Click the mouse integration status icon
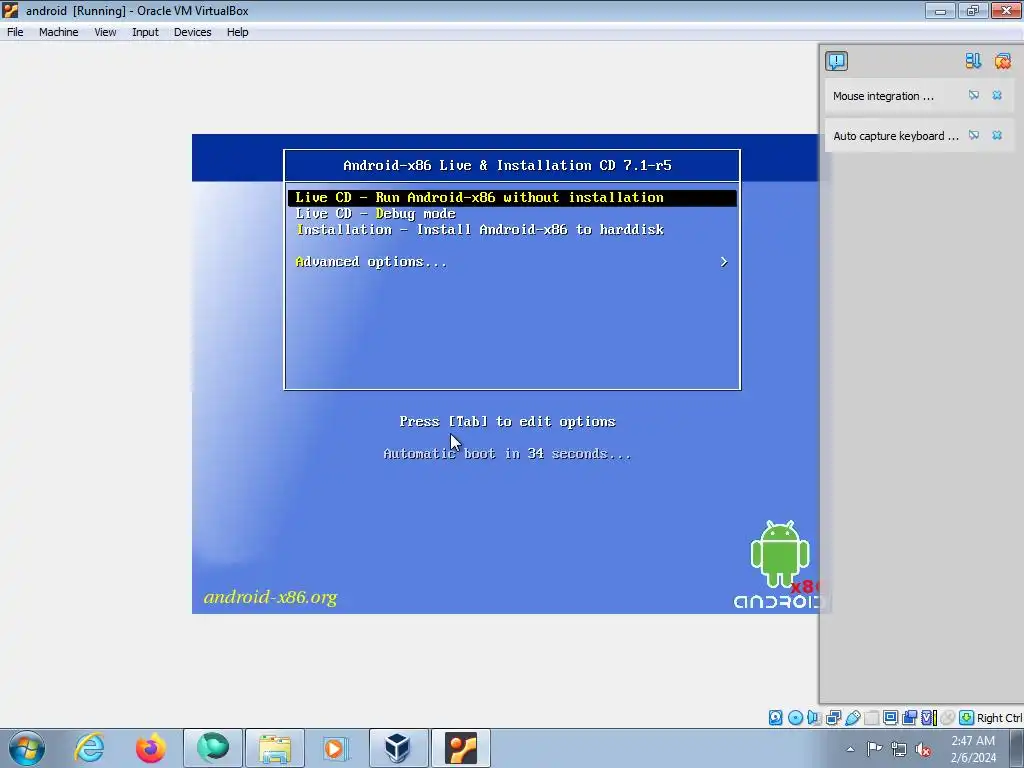 click(947, 718)
